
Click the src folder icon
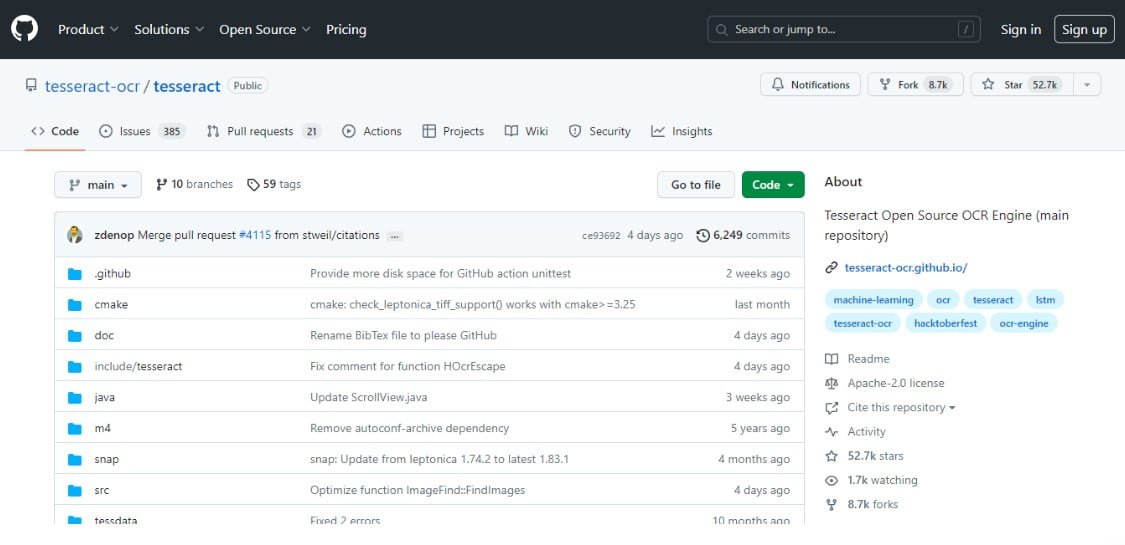point(75,490)
